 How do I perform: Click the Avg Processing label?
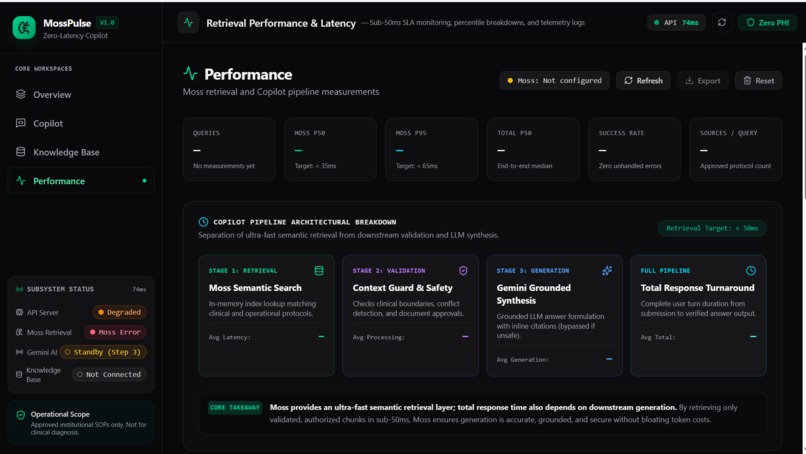[x=379, y=337]
